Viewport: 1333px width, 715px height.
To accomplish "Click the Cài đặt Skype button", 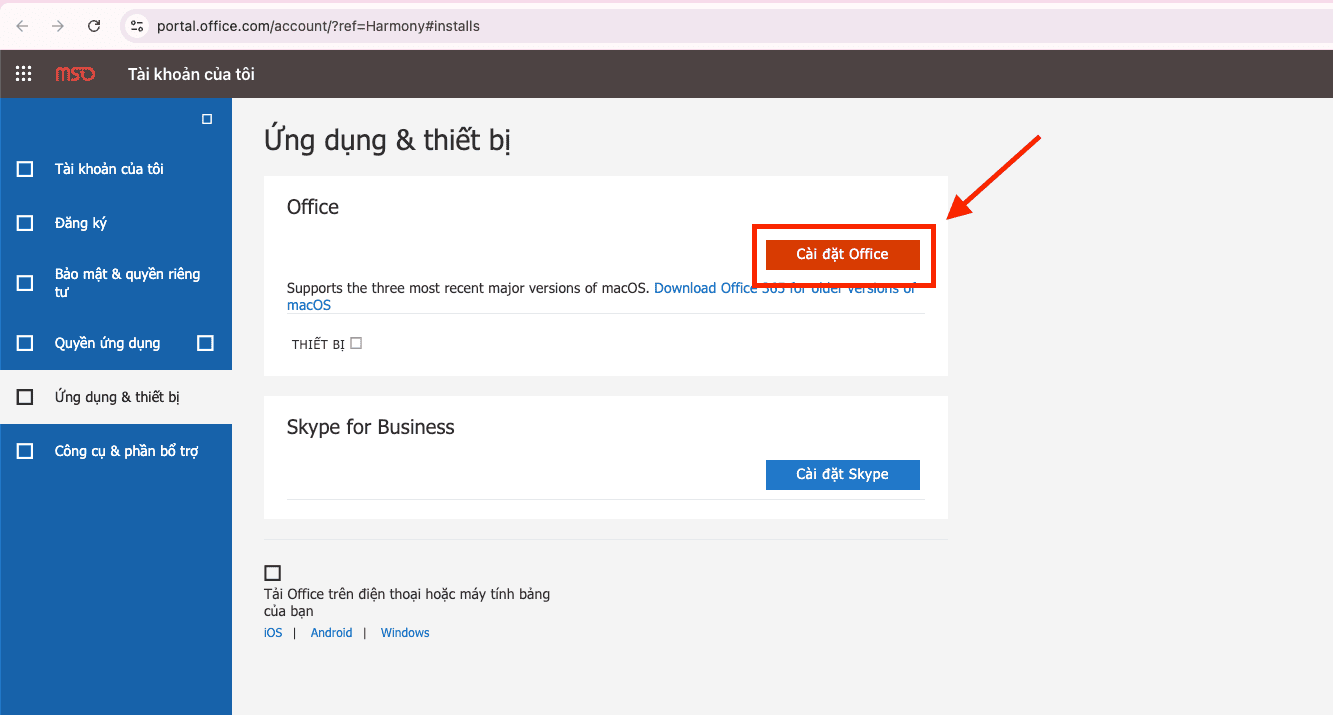I will tap(842, 474).
